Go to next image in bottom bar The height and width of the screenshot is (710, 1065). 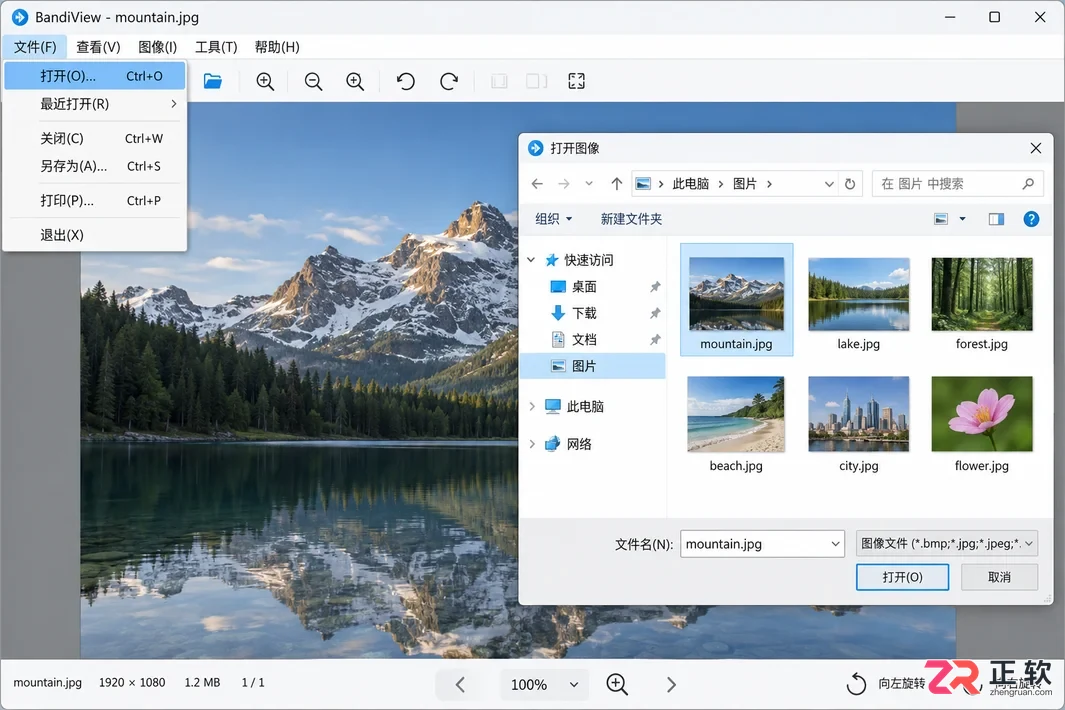coord(671,684)
